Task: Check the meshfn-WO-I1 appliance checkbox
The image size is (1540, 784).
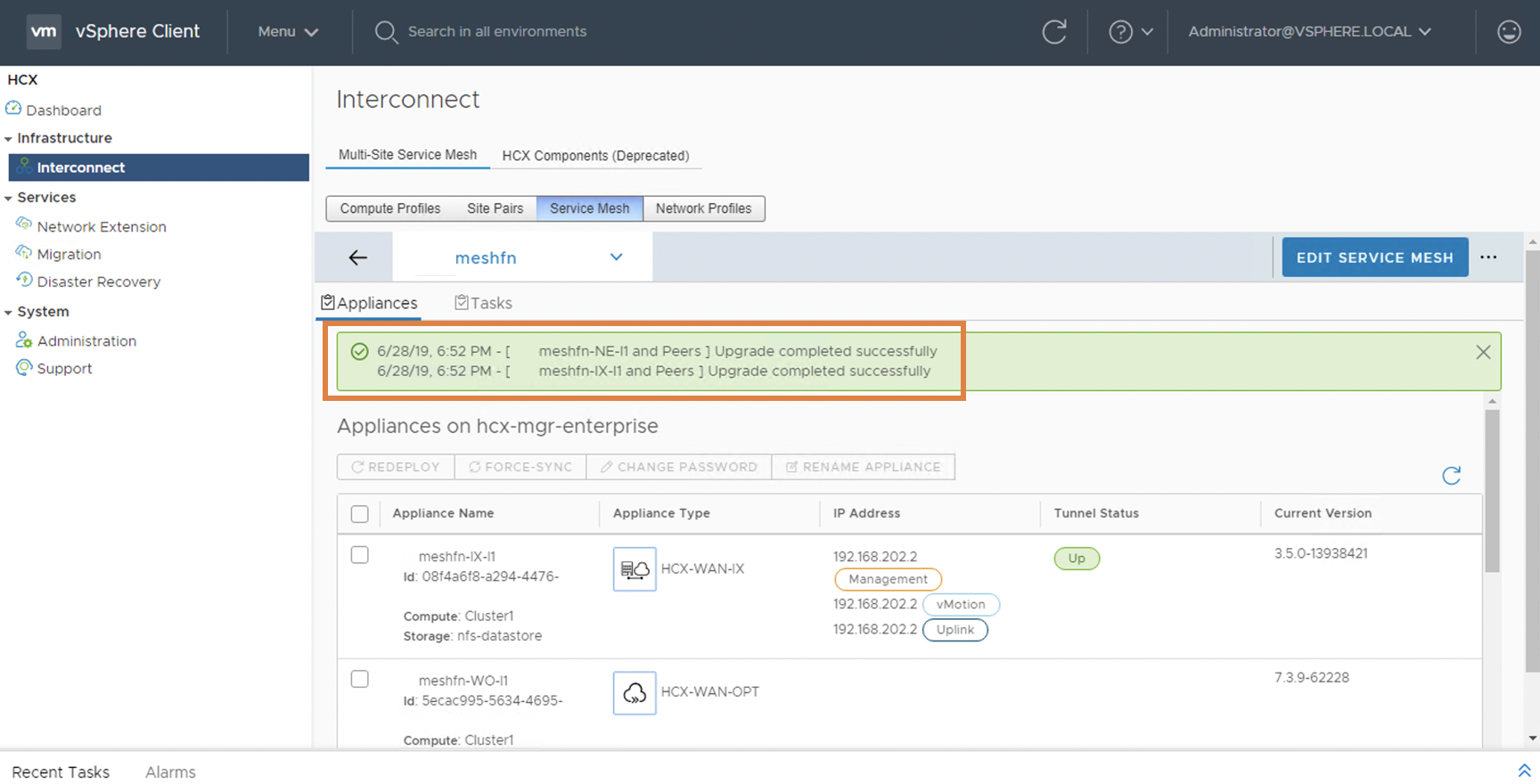Action: click(360, 679)
